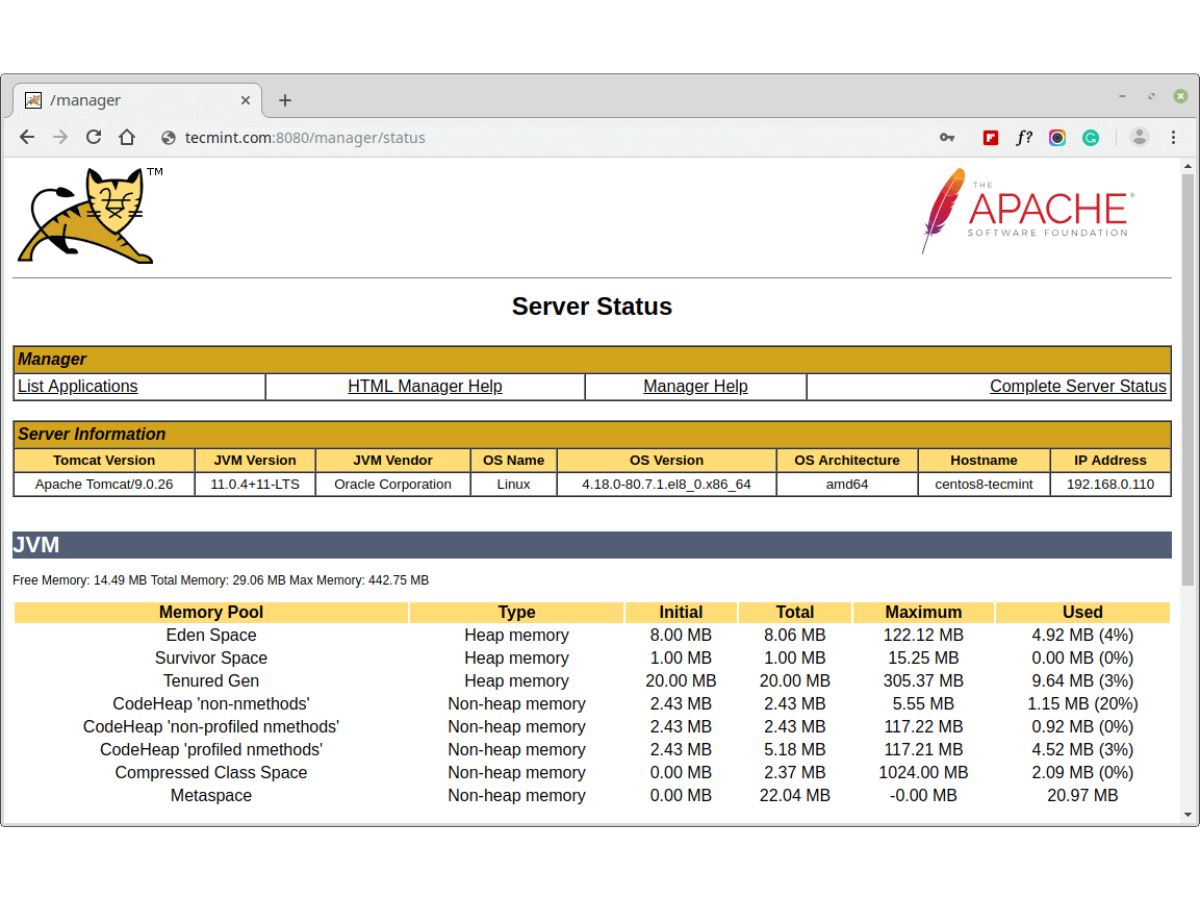The width and height of the screenshot is (1200, 900).
Task: Click 'Hostname' column header
Action: (x=984, y=460)
